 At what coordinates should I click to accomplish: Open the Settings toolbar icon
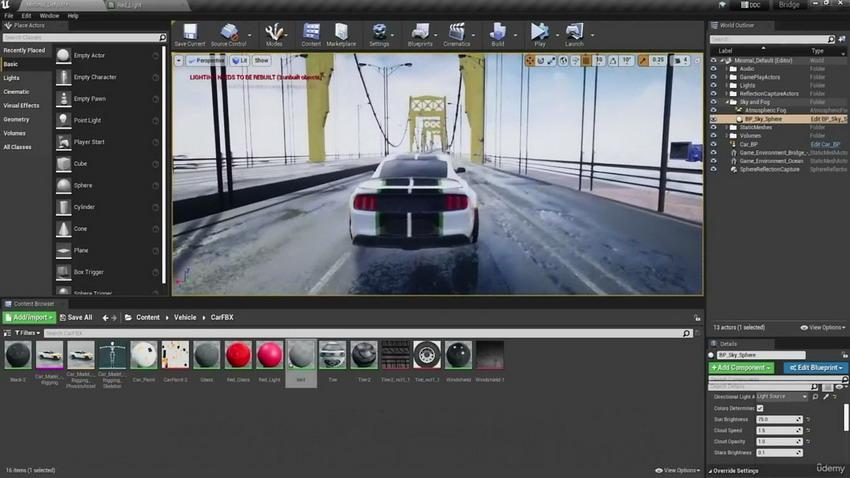(x=379, y=32)
